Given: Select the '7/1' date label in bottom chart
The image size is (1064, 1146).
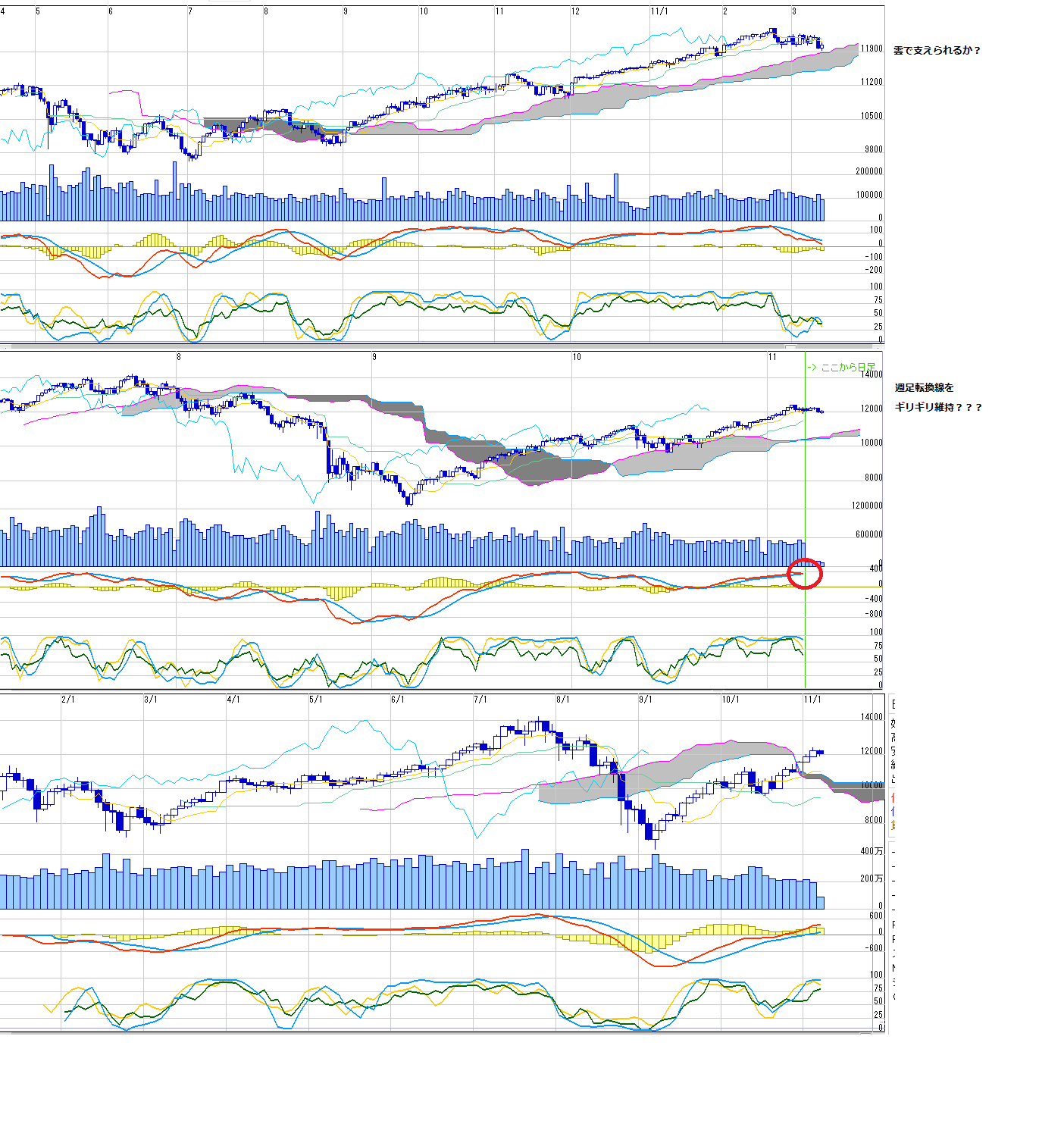Looking at the screenshot, I should click(480, 700).
